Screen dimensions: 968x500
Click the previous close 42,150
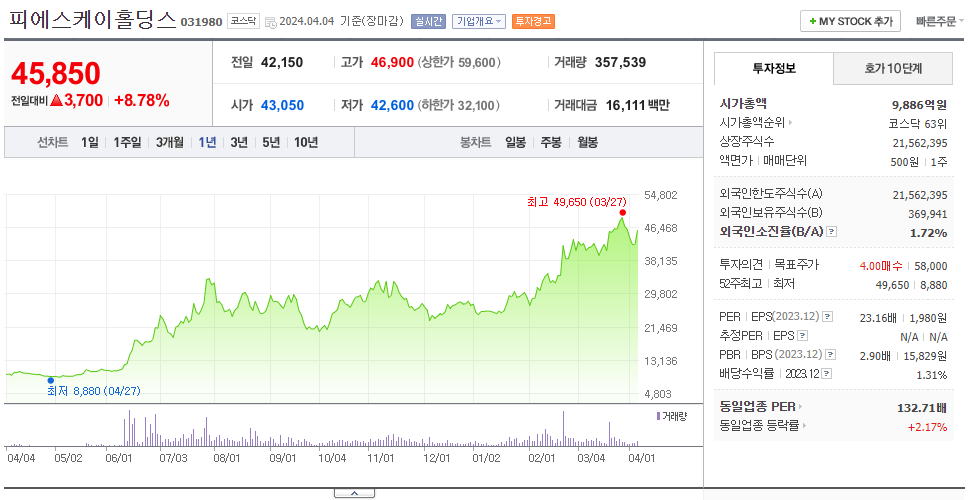pos(282,62)
